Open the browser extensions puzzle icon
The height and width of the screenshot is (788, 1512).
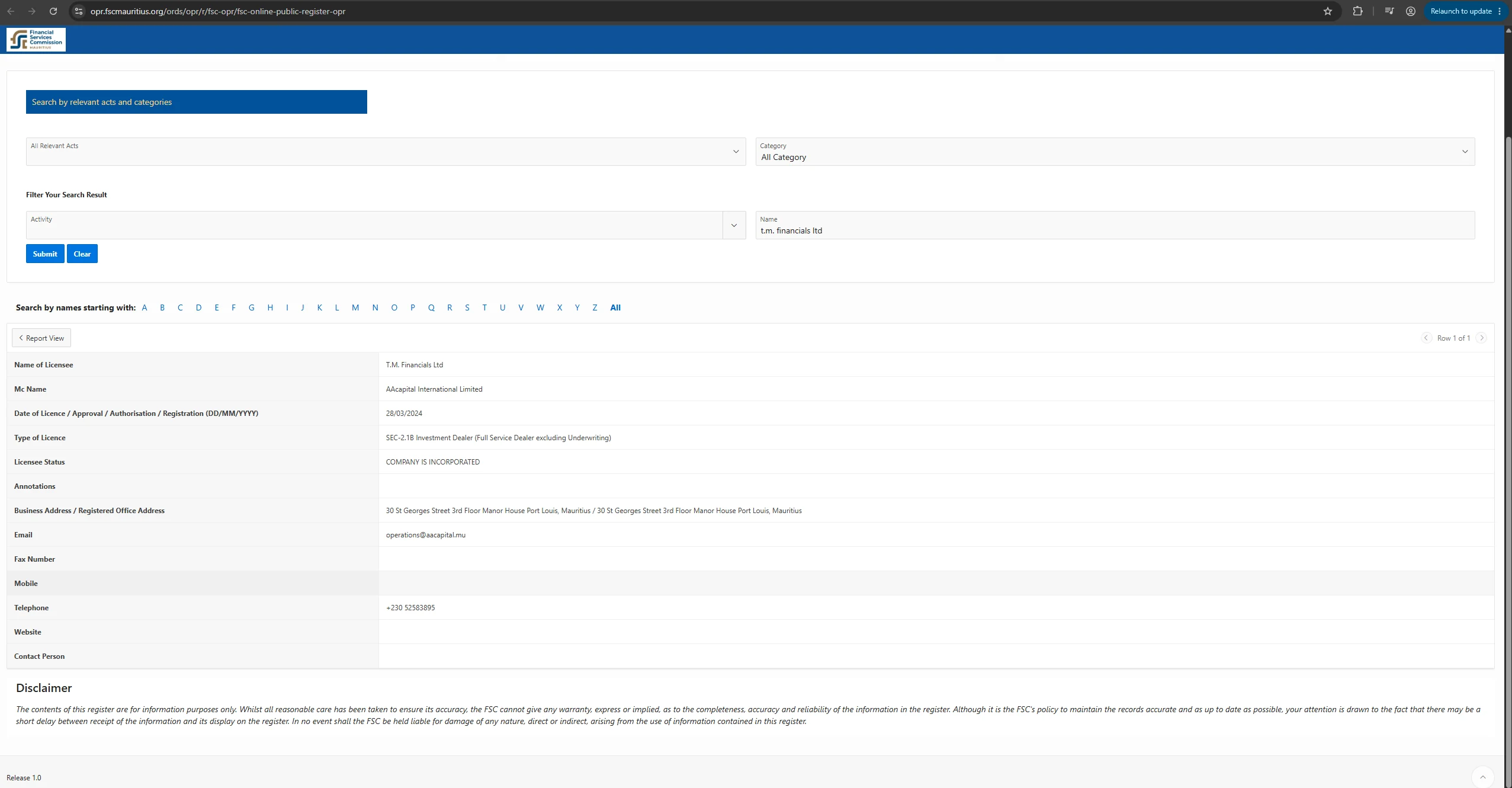click(1358, 11)
